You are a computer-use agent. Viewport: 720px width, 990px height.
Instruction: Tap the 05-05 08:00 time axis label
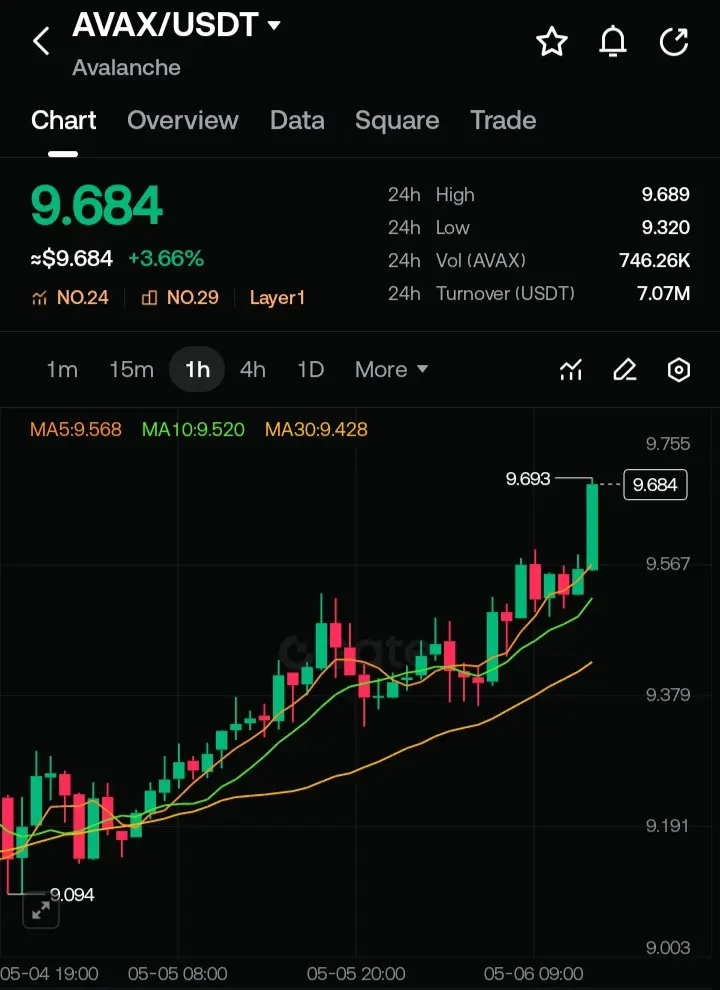tap(177, 974)
